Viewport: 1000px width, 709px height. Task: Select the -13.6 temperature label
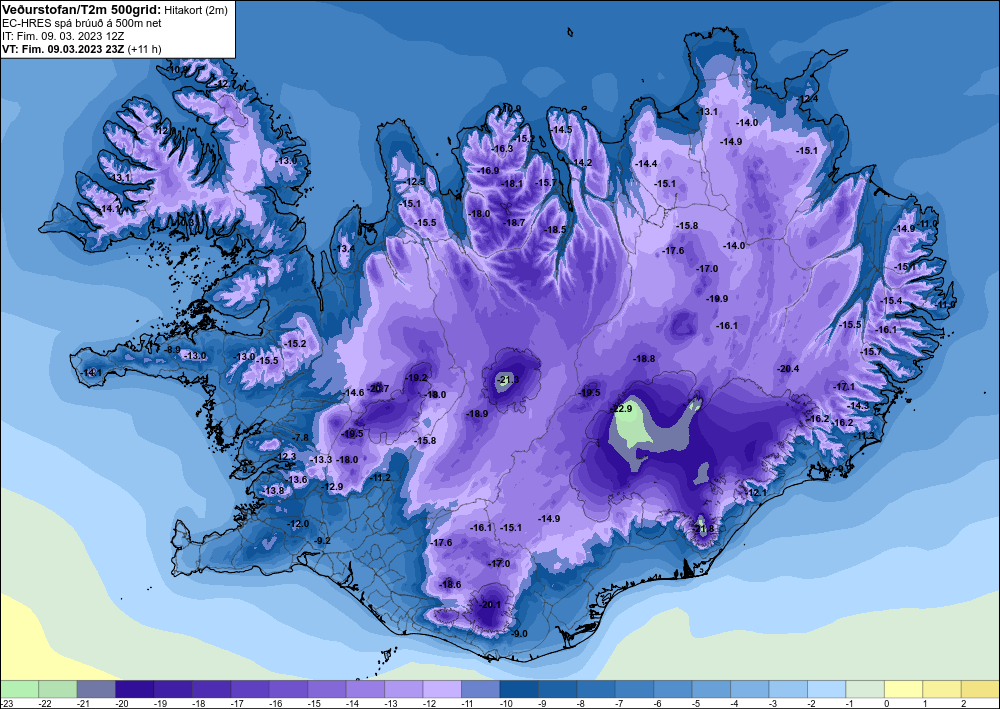click(296, 479)
